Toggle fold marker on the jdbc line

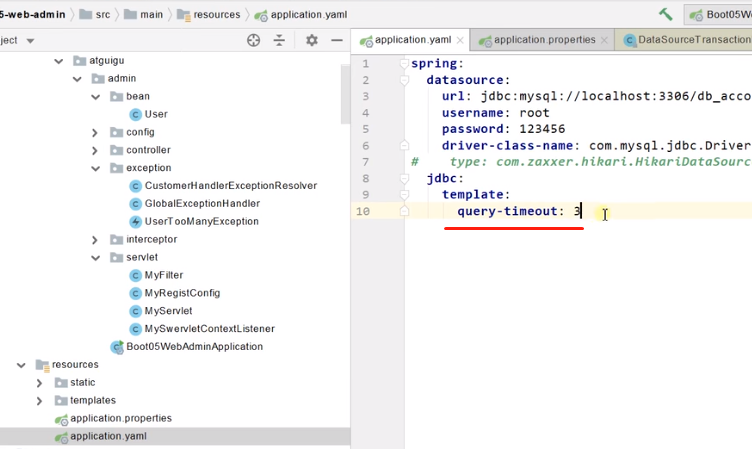[x=404, y=178]
